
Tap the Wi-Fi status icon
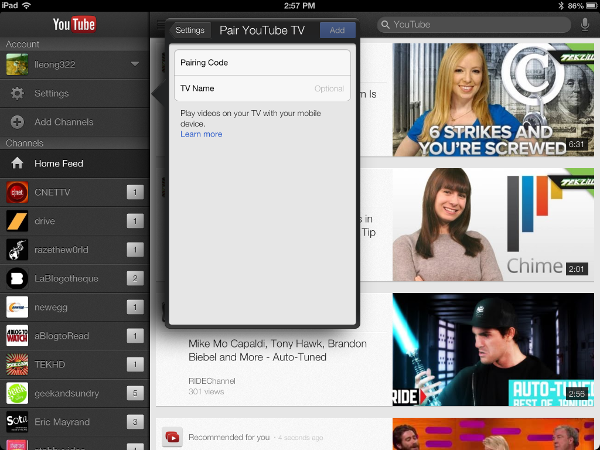click(x=26, y=5)
